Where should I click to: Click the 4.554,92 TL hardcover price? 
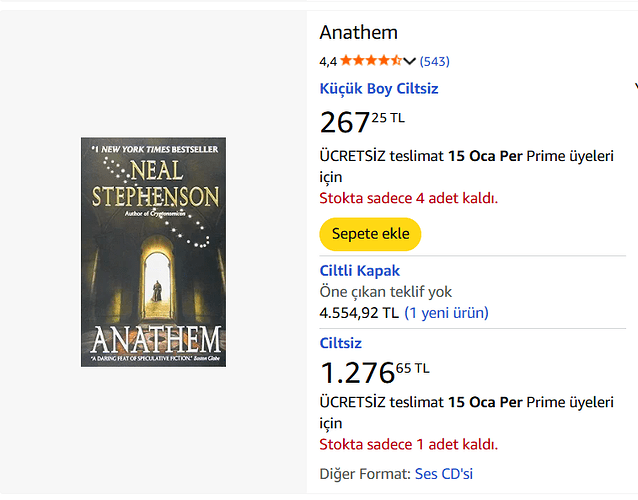[358, 313]
